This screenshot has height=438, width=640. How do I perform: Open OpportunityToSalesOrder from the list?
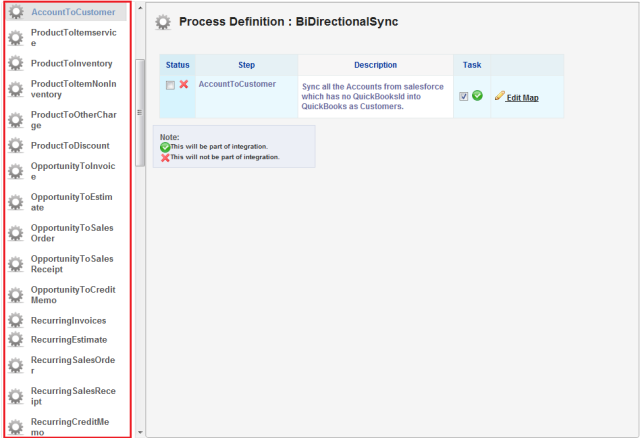pyautogui.click(x=73, y=233)
